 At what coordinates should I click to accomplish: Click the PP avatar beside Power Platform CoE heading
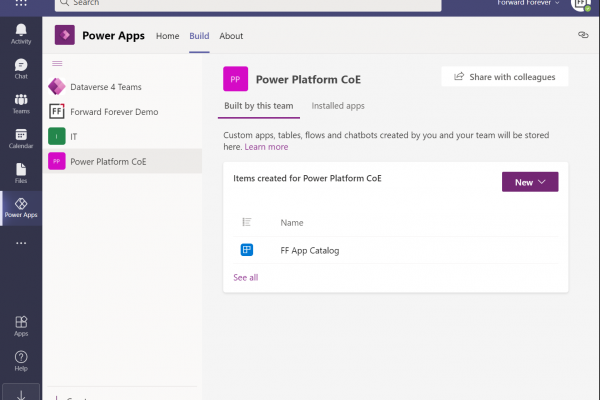(235, 79)
